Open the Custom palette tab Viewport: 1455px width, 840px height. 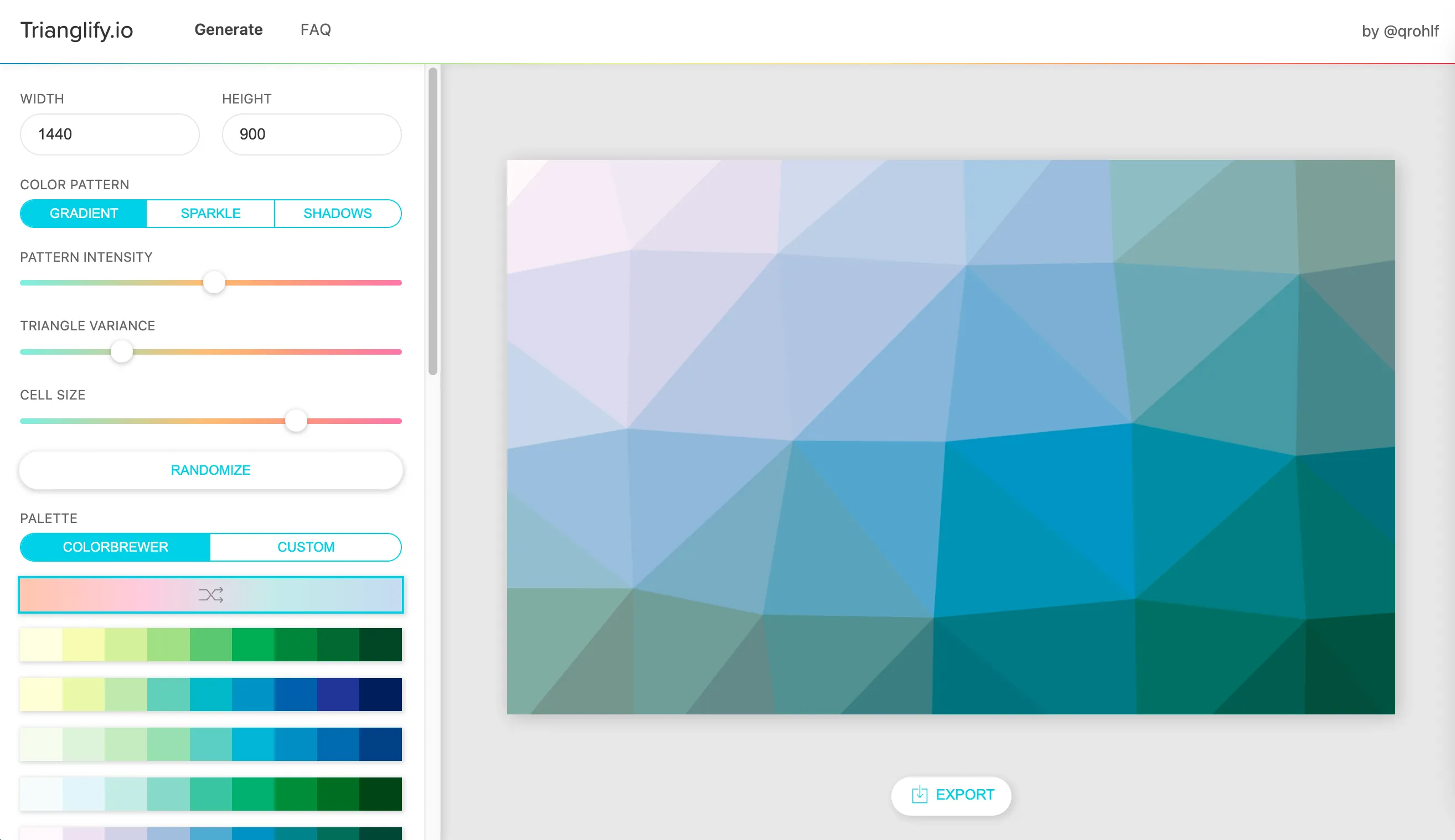pos(305,547)
